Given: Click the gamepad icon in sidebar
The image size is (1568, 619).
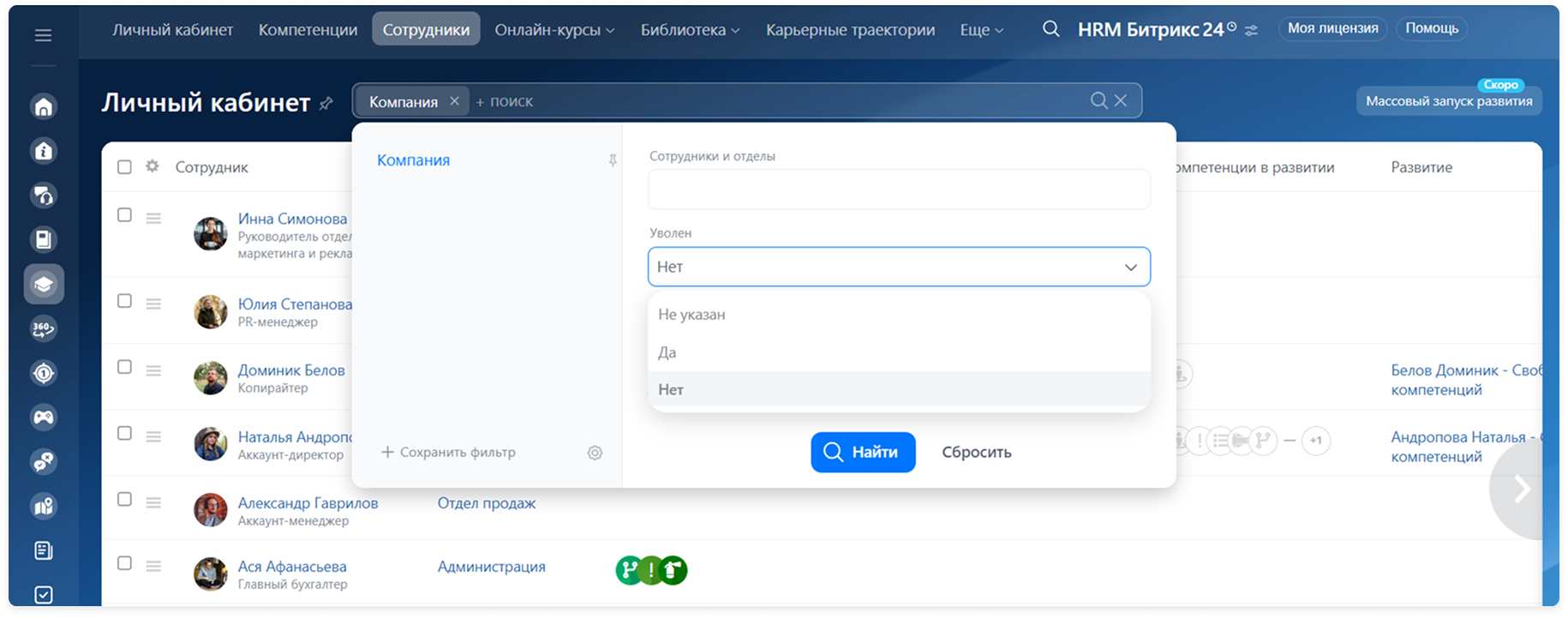Looking at the screenshot, I should click(44, 418).
